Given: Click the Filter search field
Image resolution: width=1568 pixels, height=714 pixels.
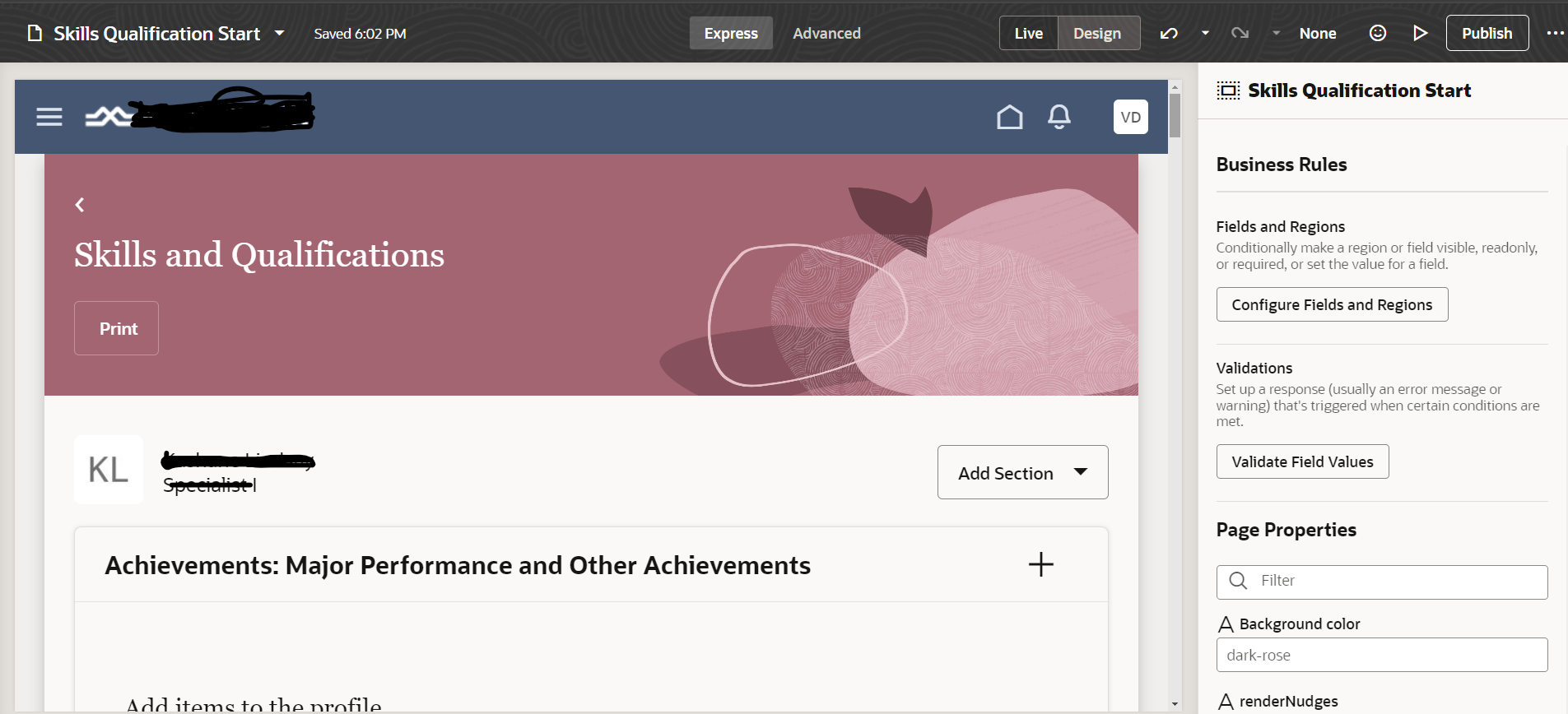Looking at the screenshot, I should point(1382,582).
